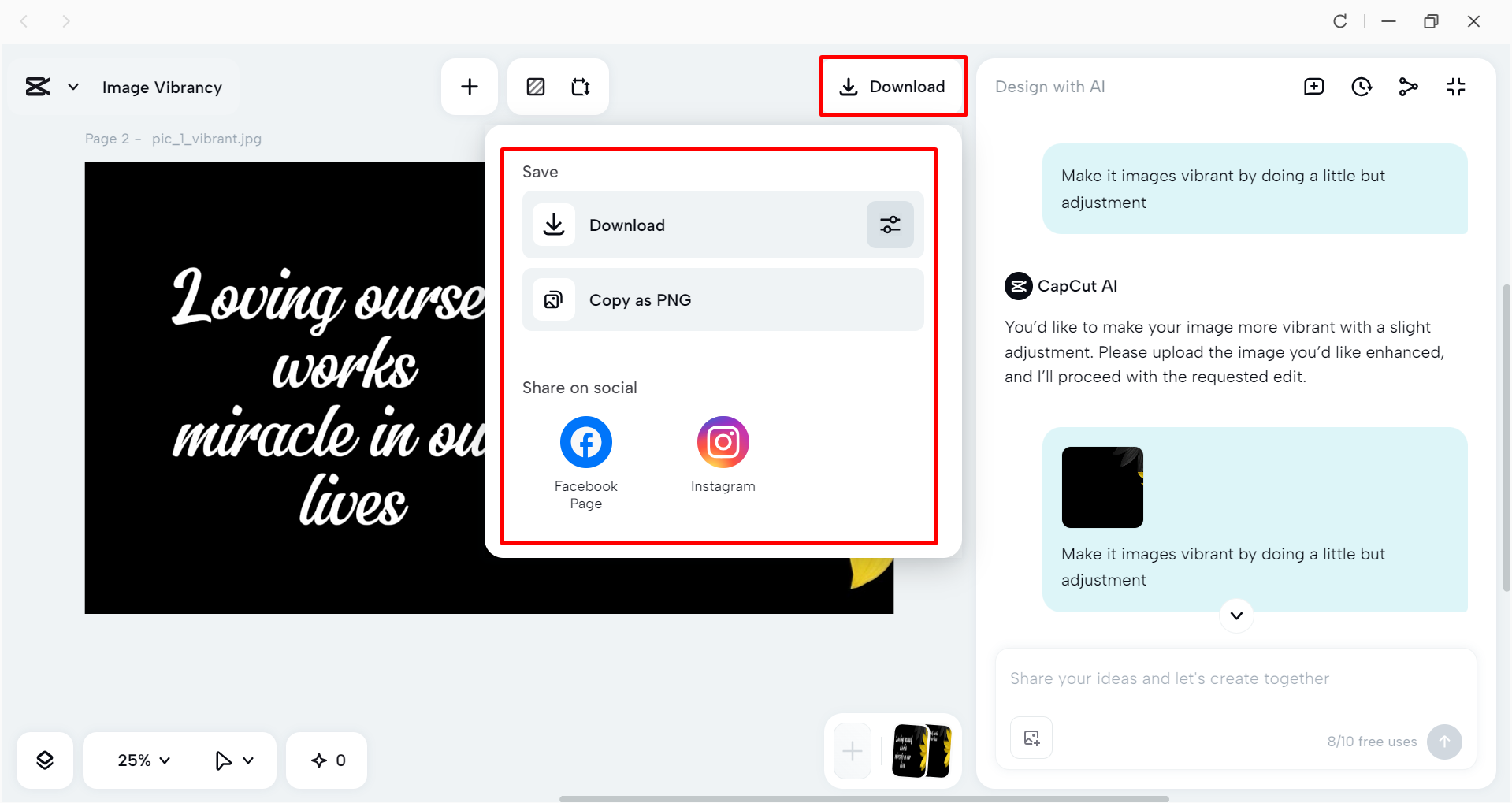Image resolution: width=1512 pixels, height=803 pixels.
Task: Add a new page in page strip
Action: click(x=853, y=751)
